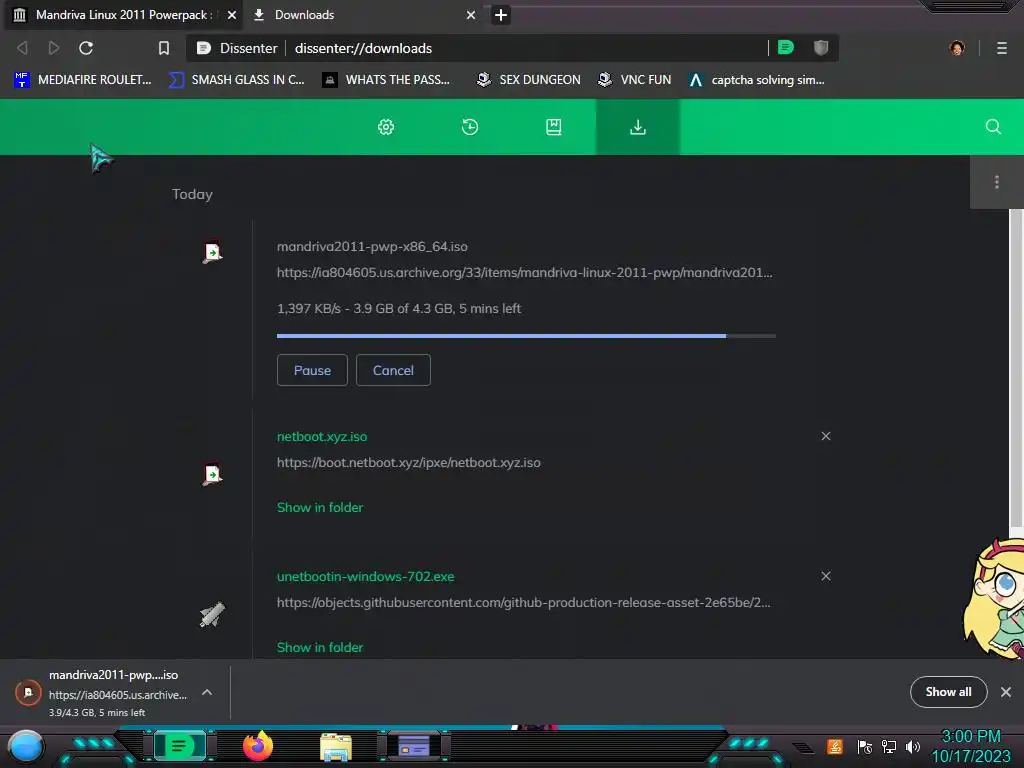This screenshot has width=1024, height=768.
Task: Show netboot.xyz.iso in folder
Action: (x=320, y=507)
